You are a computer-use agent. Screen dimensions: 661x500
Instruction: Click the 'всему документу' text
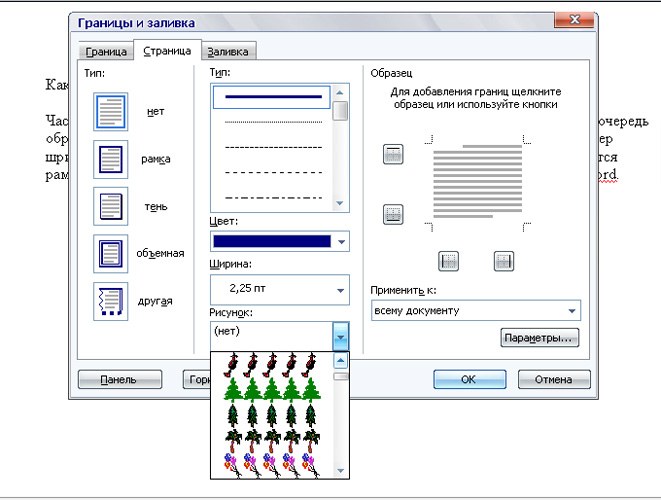tap(416, 311)
